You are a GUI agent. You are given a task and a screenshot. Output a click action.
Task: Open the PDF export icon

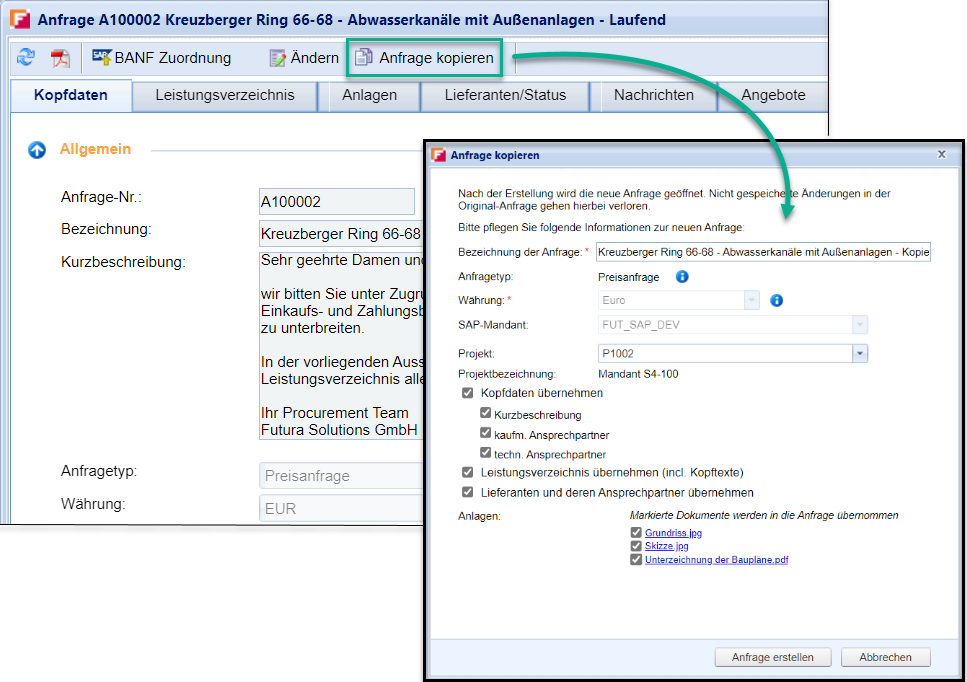click(x=61, y=58)
